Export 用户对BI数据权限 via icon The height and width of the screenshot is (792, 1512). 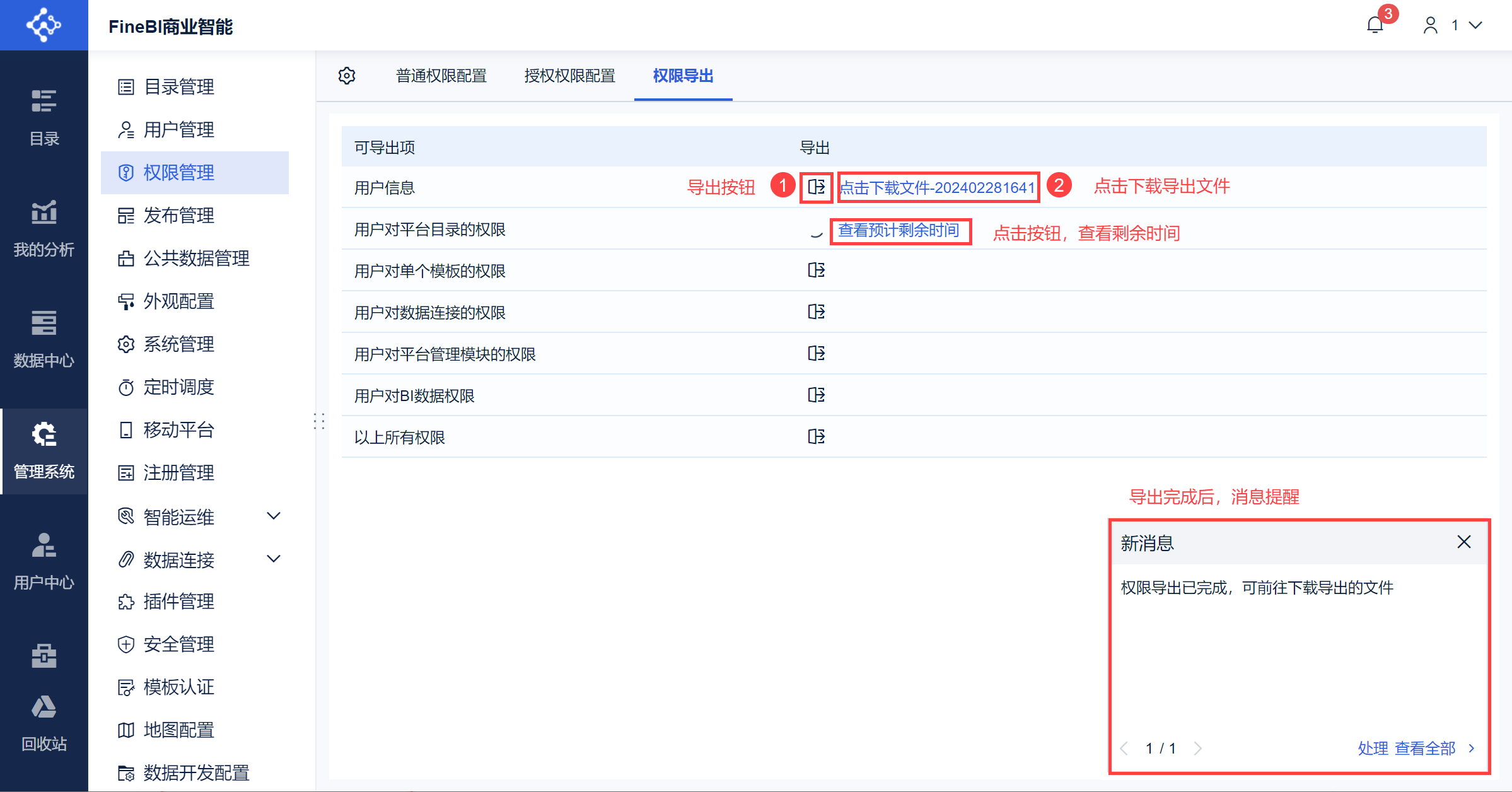[x=817, y=395]
